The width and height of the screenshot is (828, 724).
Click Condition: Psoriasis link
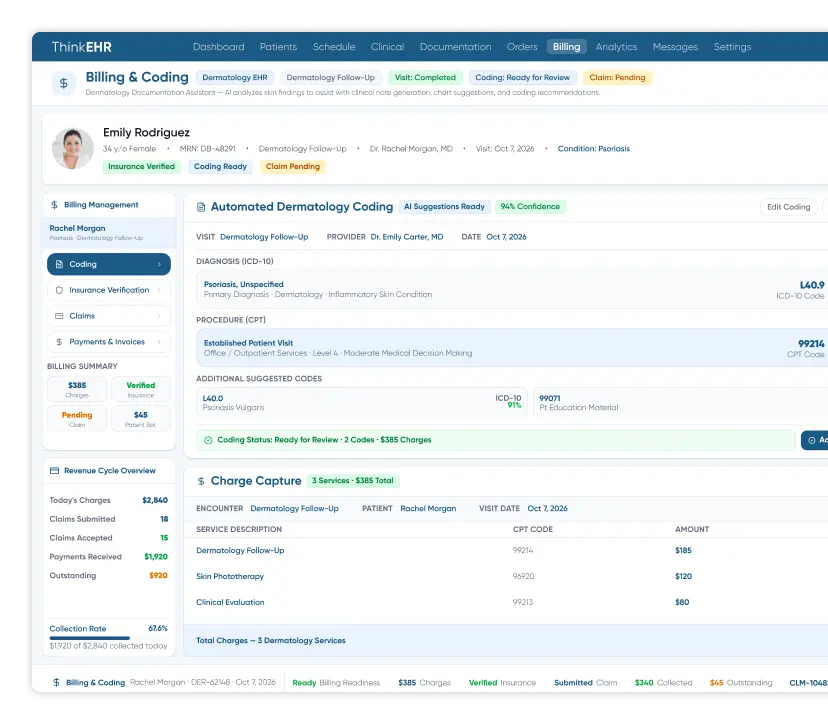[594, 149]
